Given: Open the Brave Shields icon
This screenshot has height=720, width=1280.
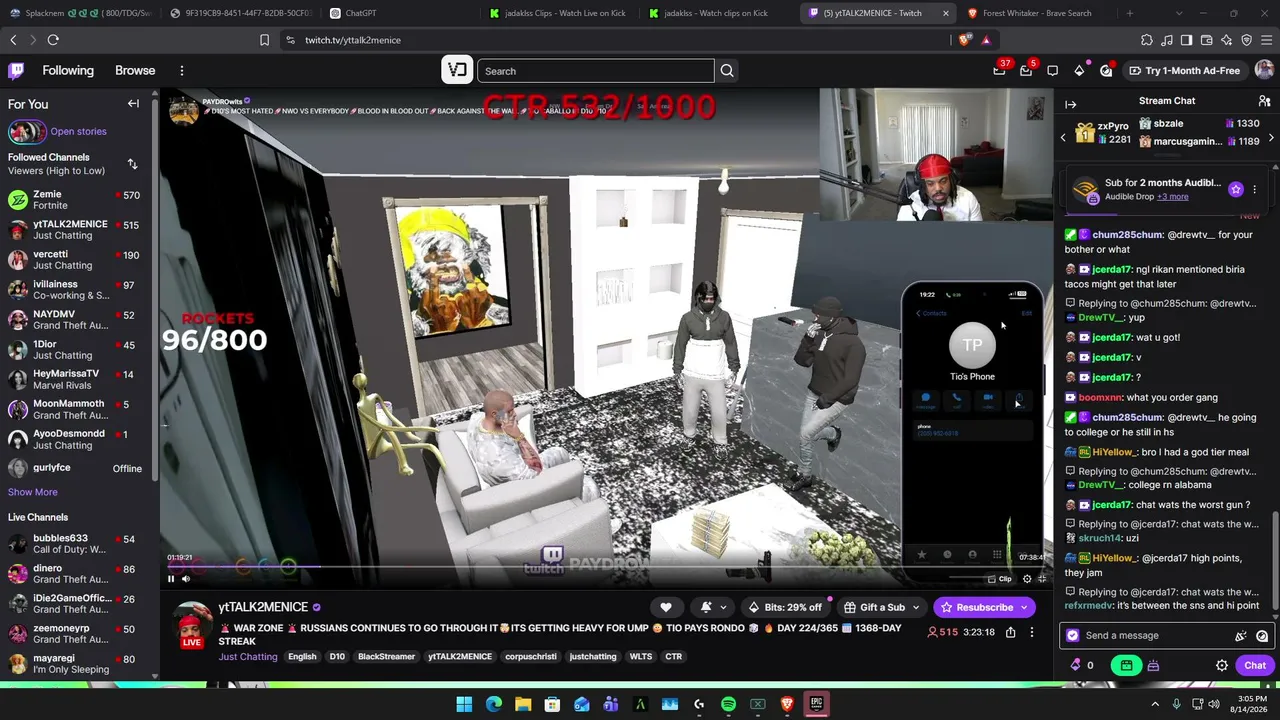Looking at the screenshot, I should [x=965, y=40].
